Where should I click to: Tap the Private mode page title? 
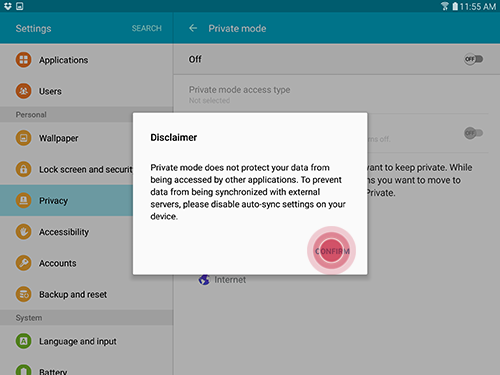pos(237,28)
